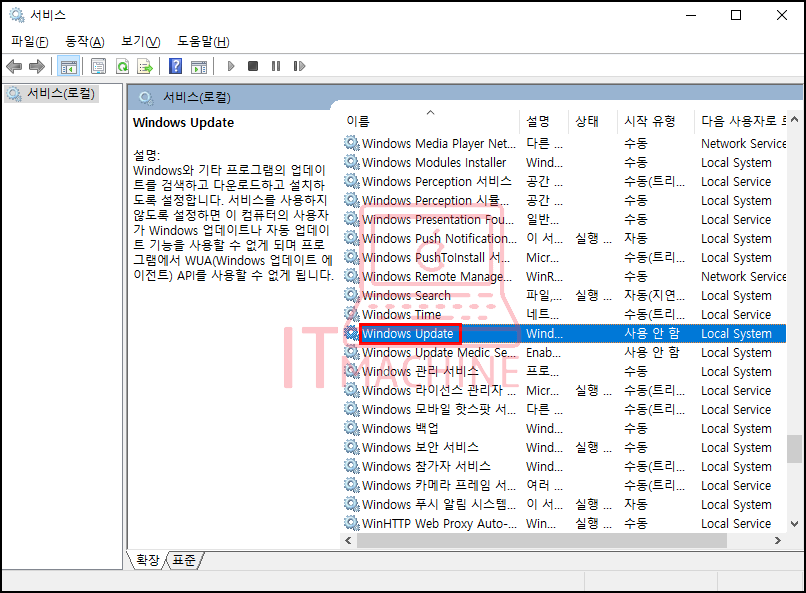806x593 pixels.
Task: Click the Export List toolbar icon
Action: 145,66
